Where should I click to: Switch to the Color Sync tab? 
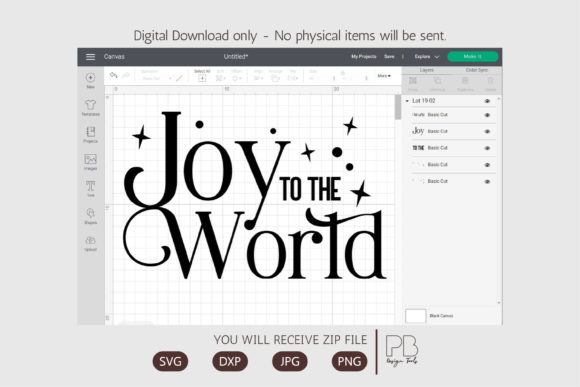(476, 70)
